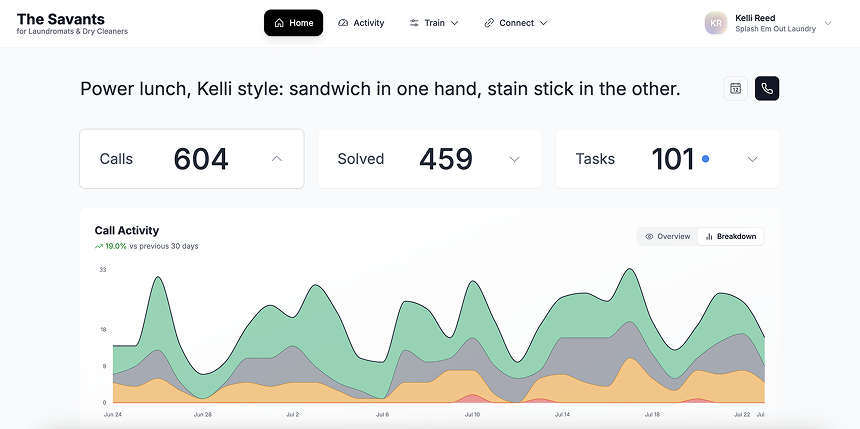Click the eye icon in Overview
This screenshot has height=429, width=860.
pos(649,237)
